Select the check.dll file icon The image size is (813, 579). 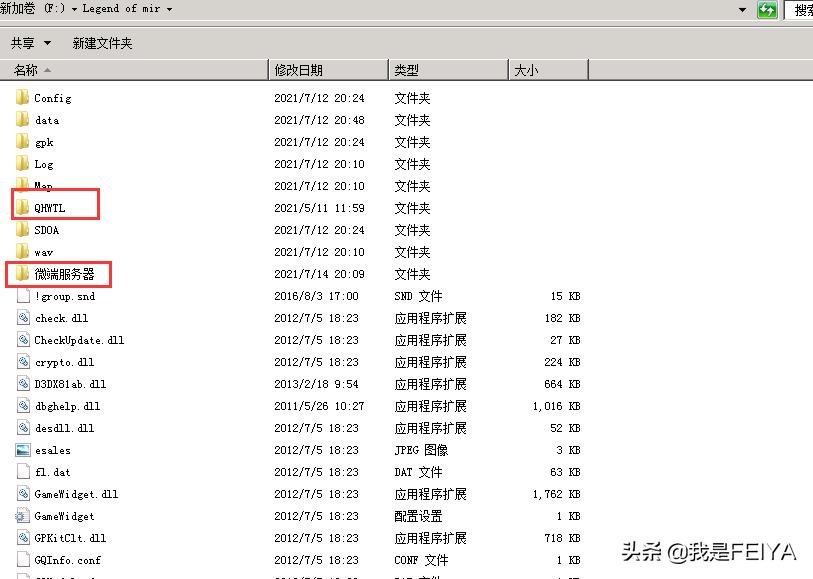[x=22, y=318]
